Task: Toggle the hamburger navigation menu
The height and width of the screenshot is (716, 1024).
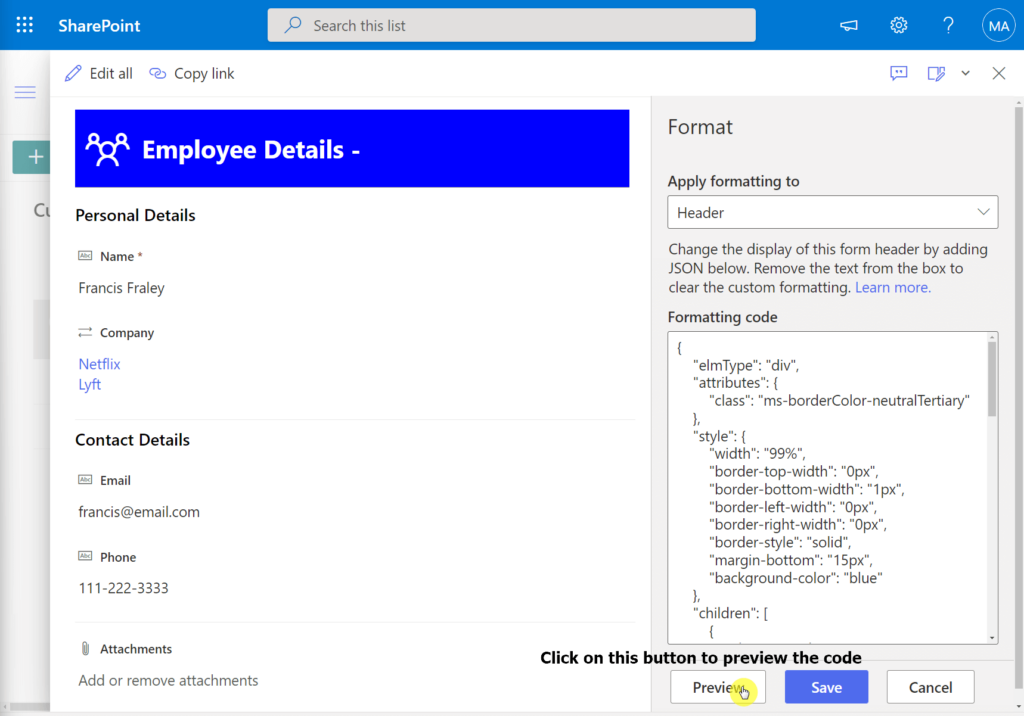Action: tap(25, 92)
